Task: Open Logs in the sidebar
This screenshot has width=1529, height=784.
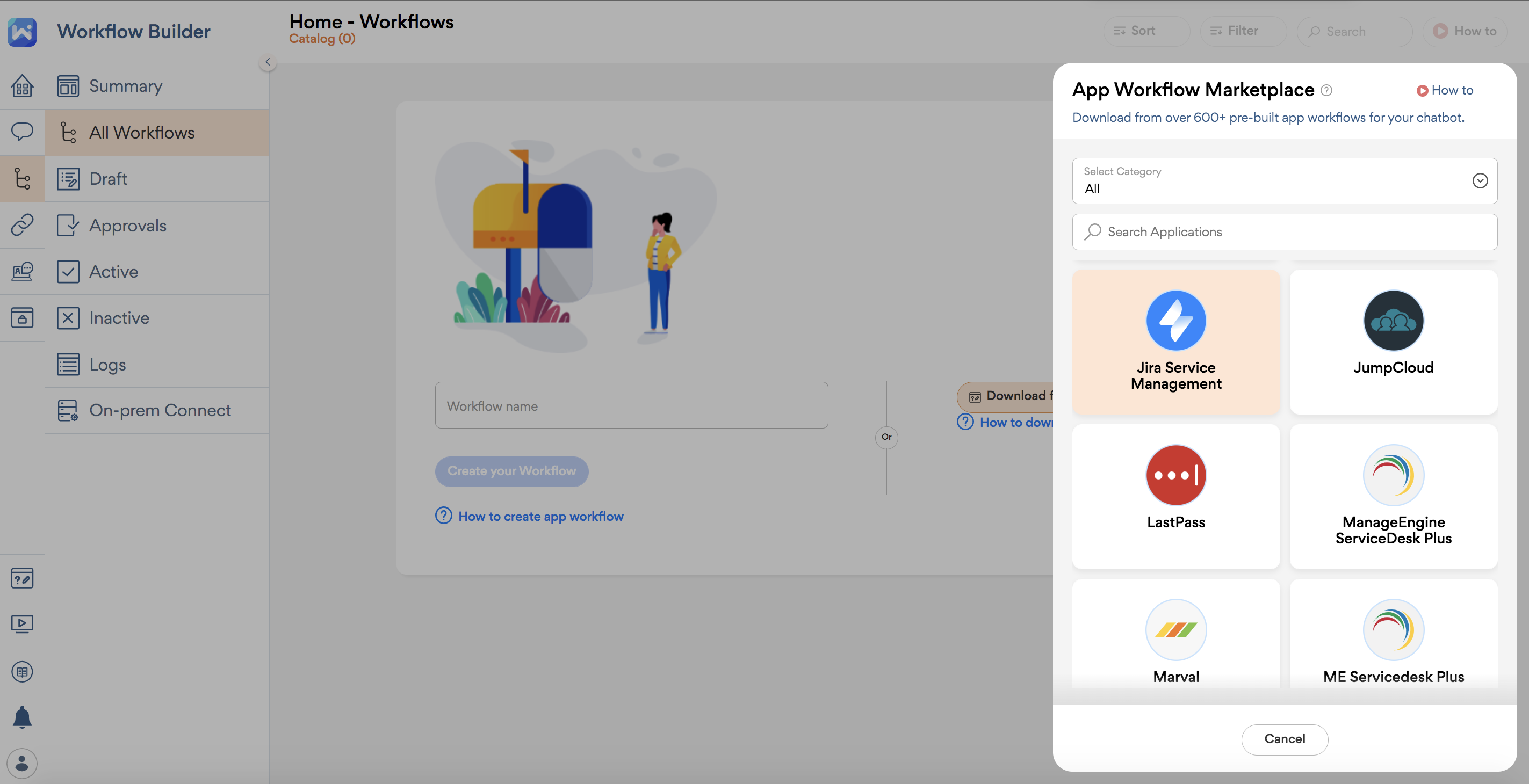Action: (x=157, y=365)
